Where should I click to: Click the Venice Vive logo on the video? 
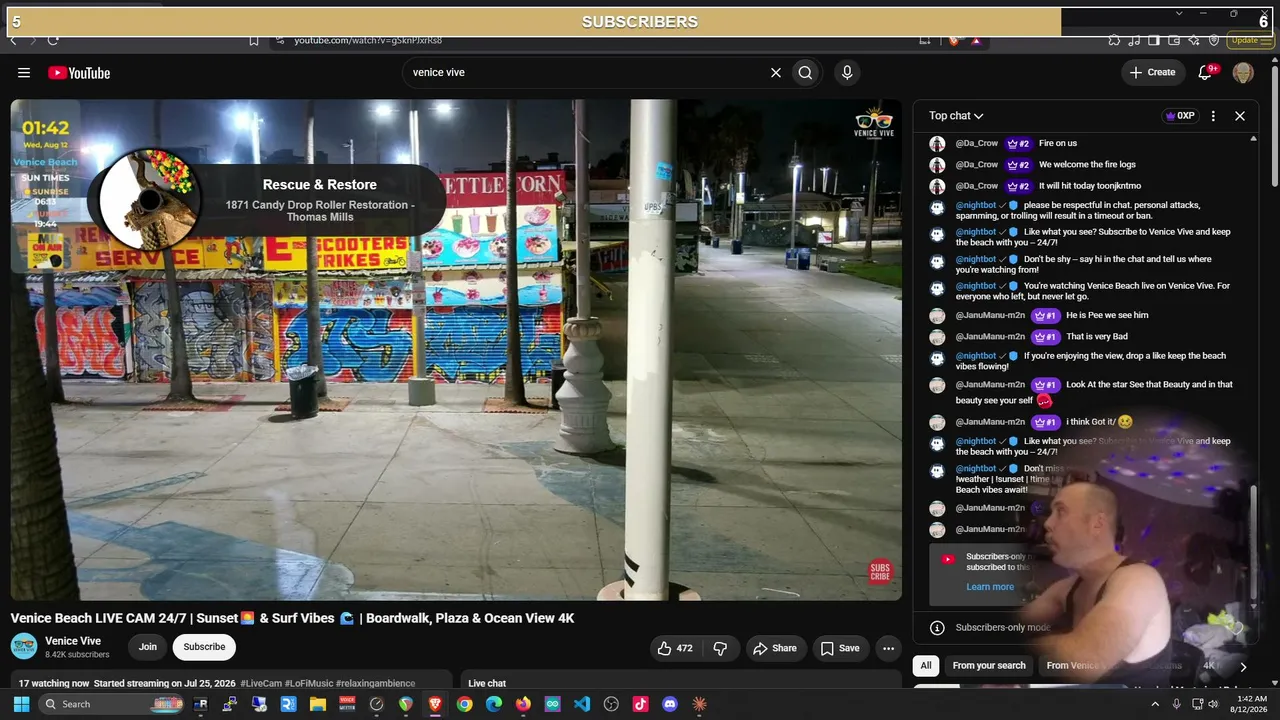(x=874, y=123)
